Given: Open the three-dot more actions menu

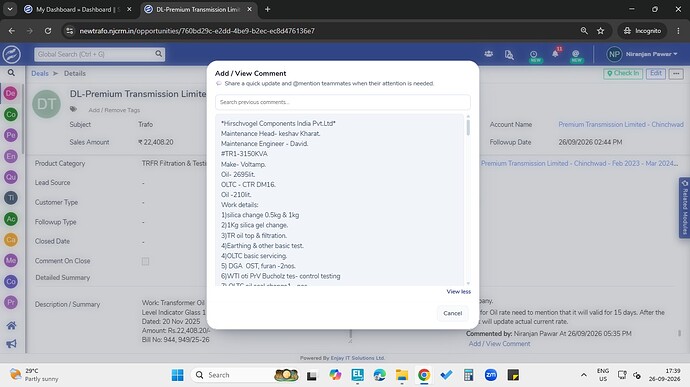Looking at the screenshot, I should (x=676, y=74).
